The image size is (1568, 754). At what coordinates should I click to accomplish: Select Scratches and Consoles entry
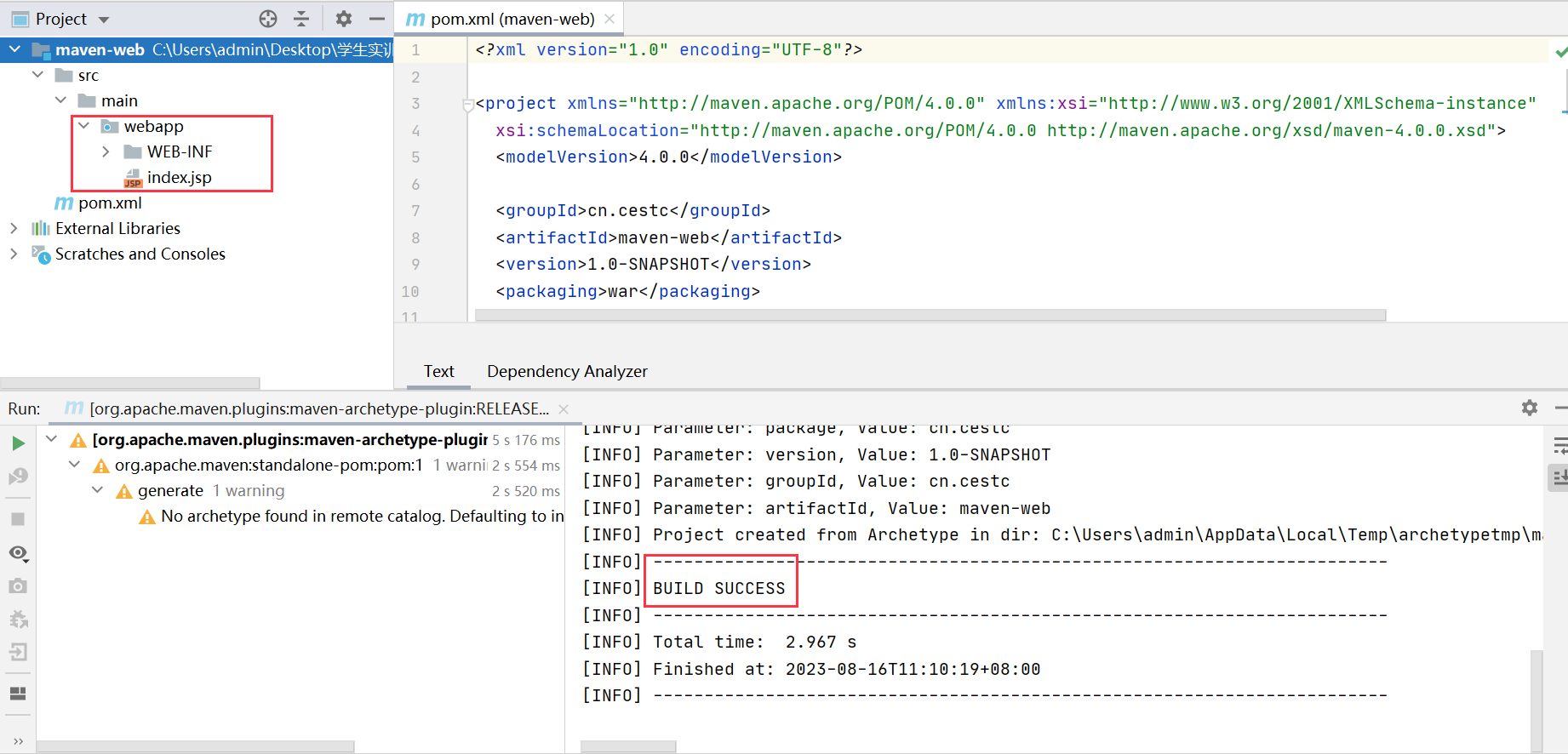tap(140, 254)
